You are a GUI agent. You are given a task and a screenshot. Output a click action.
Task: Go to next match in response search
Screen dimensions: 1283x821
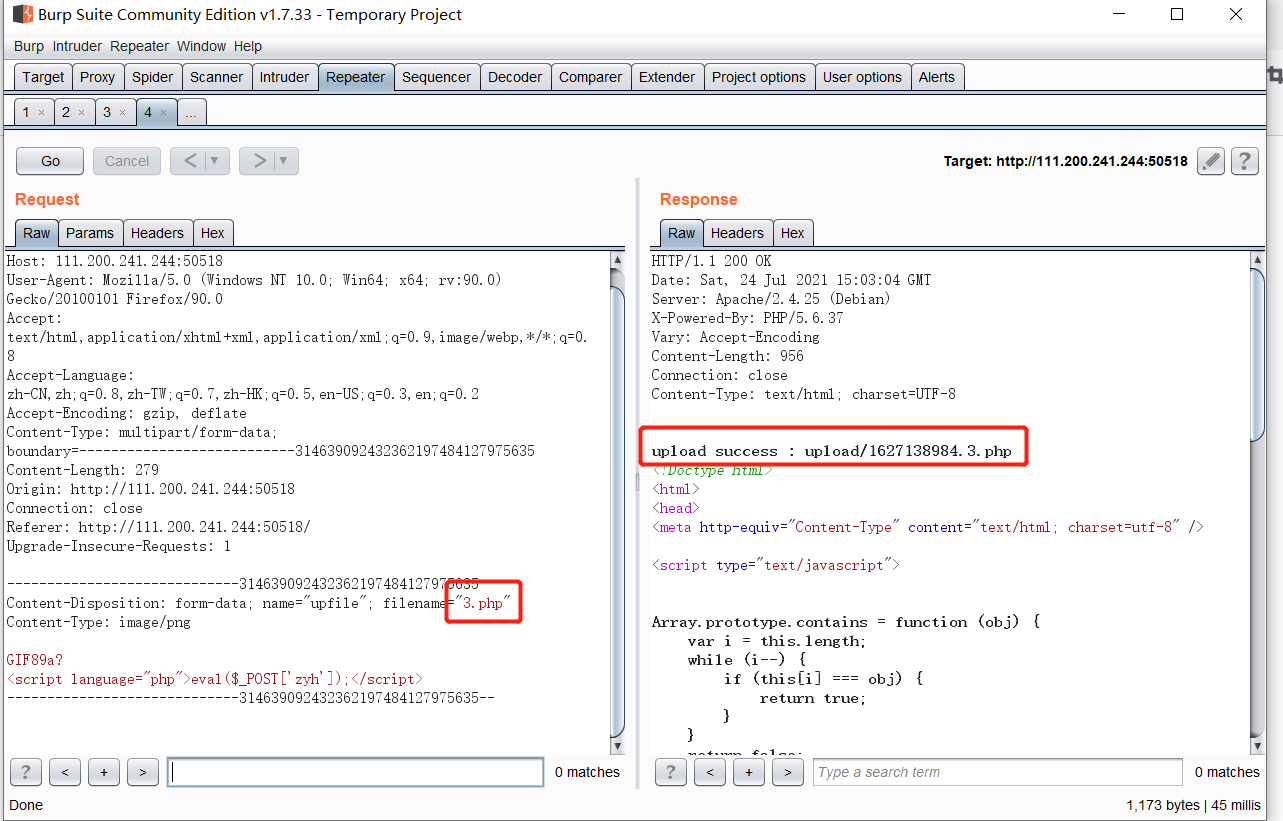pos(788,772)
